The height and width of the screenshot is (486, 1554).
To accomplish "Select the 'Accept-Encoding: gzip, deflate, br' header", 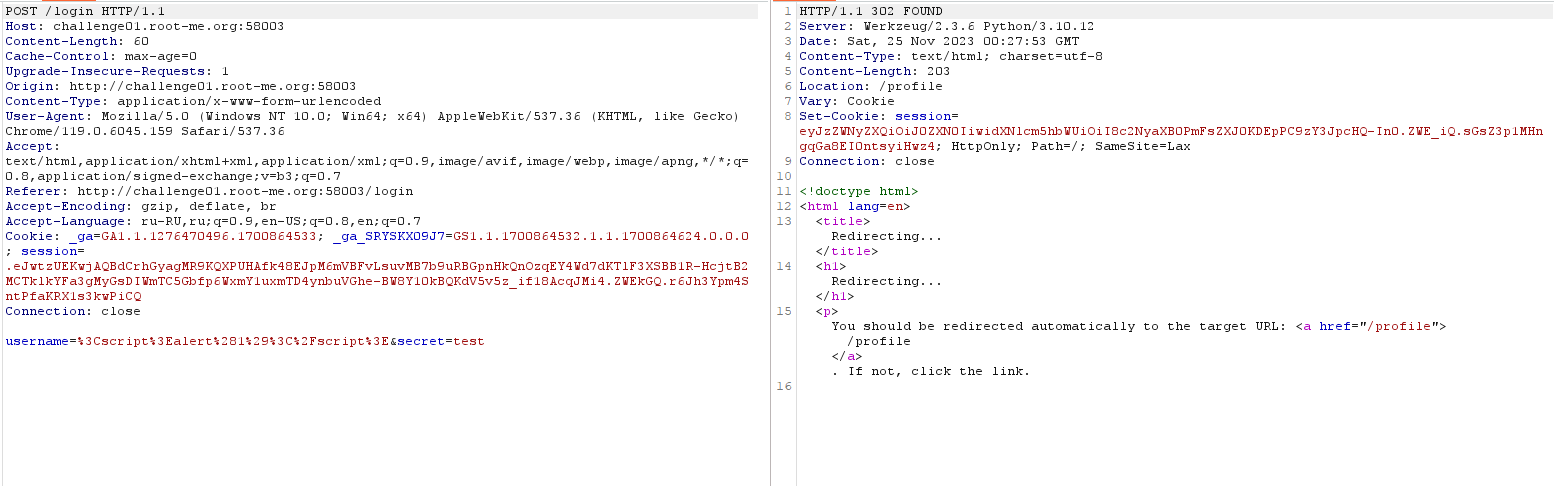I will tap(140, 206).
